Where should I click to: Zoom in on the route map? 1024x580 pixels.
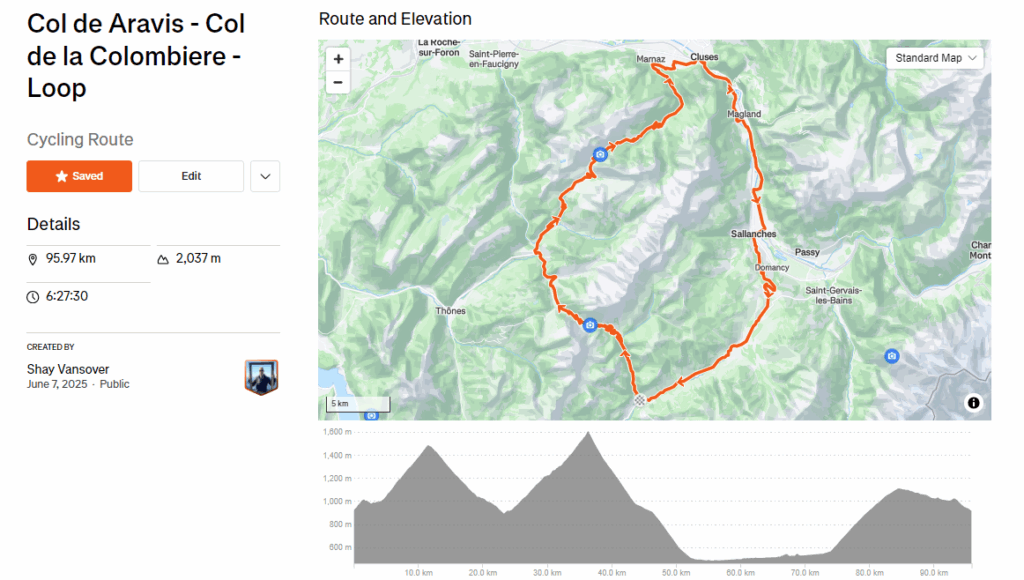coord(338,59)
